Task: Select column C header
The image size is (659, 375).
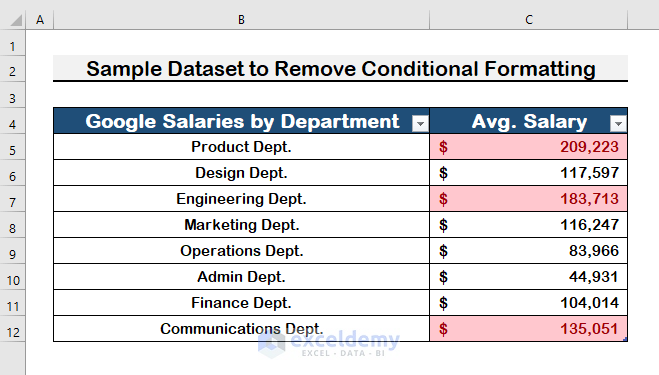Action: pos(529,20)
